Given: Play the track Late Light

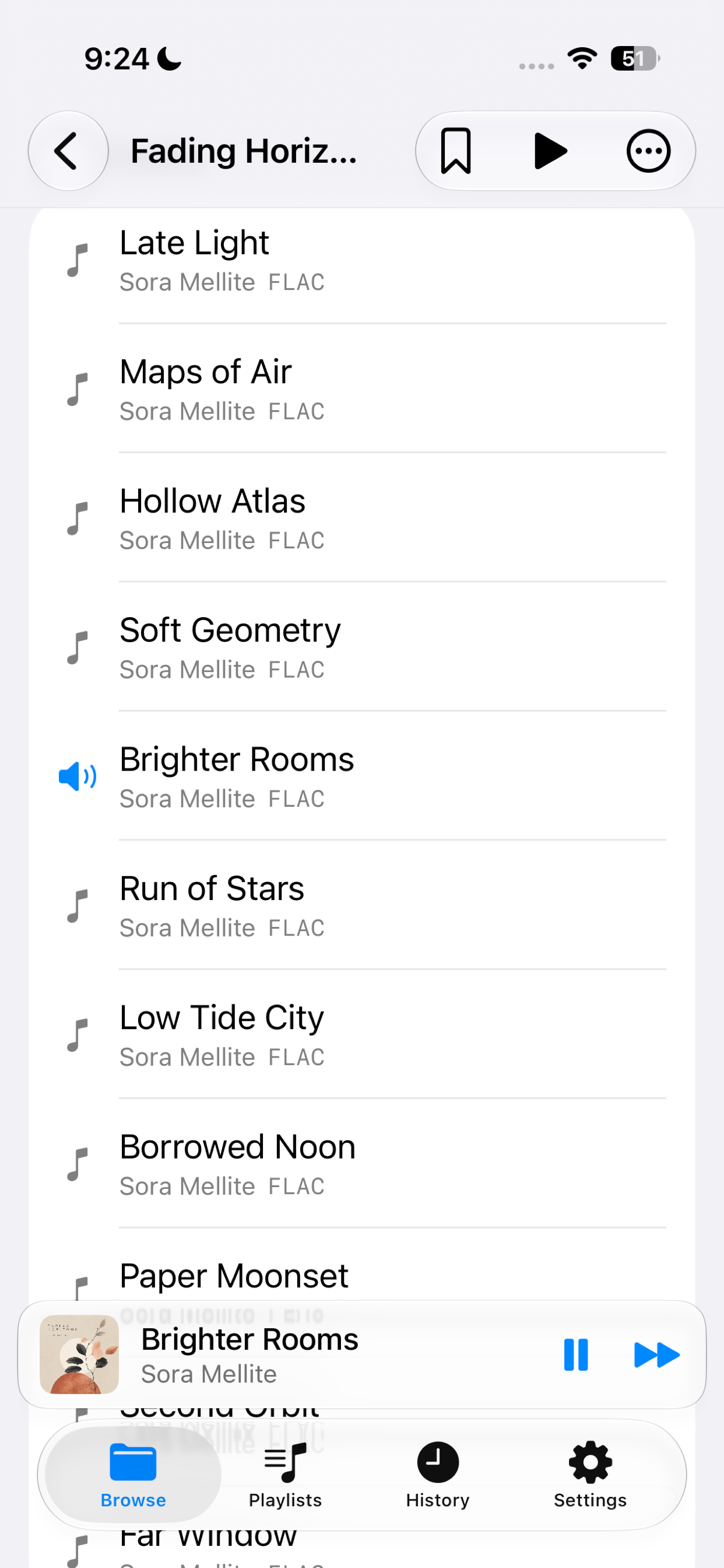Looking at the screenshot, I should coord(362,260).
